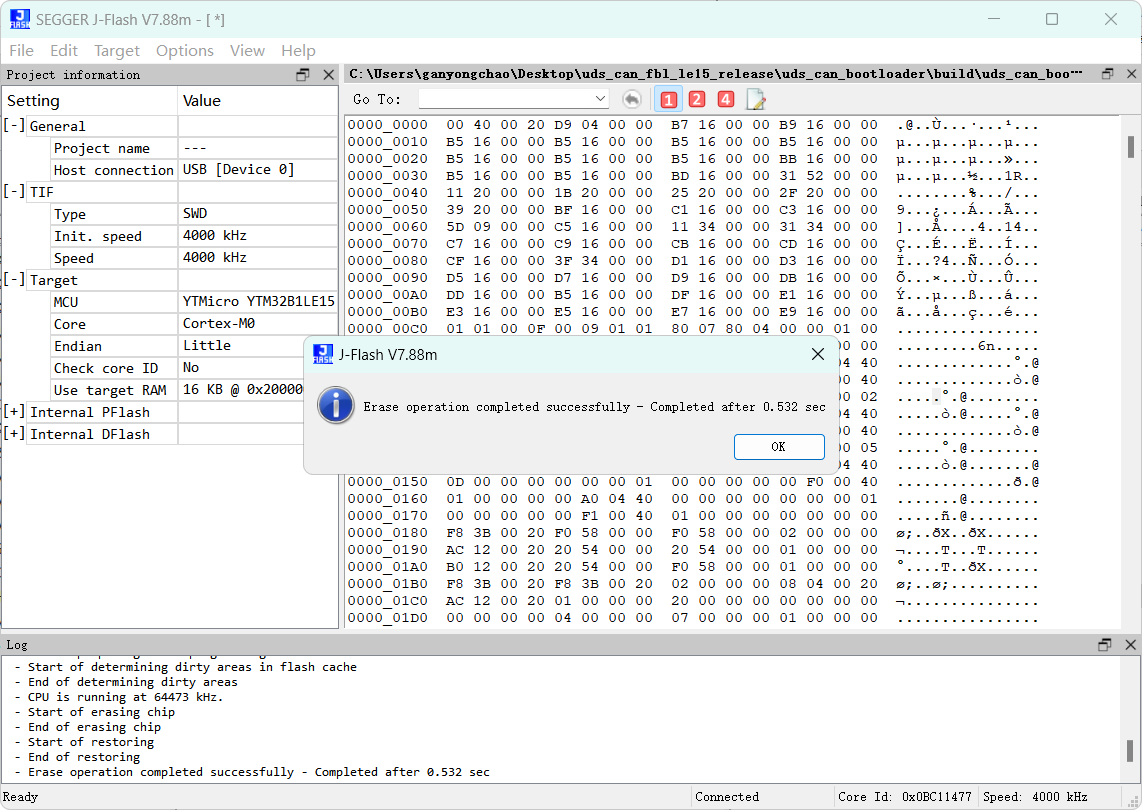Open the View menu
This screenshot has height=810, width=1142.
coord(247,50)
